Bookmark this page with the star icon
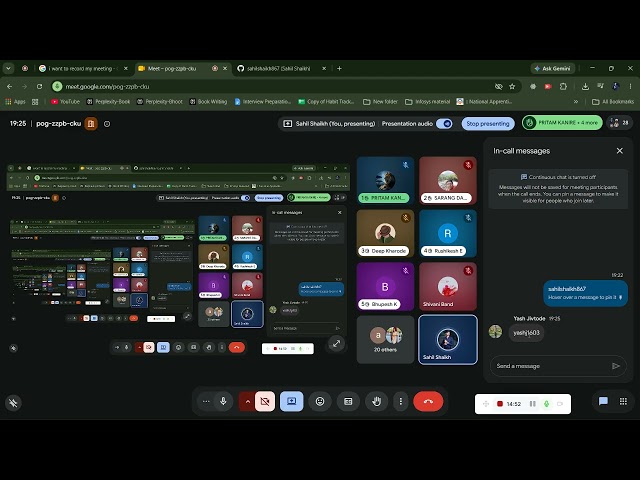The height and width of the screenshot is (480, 640). tap(512, 87)
